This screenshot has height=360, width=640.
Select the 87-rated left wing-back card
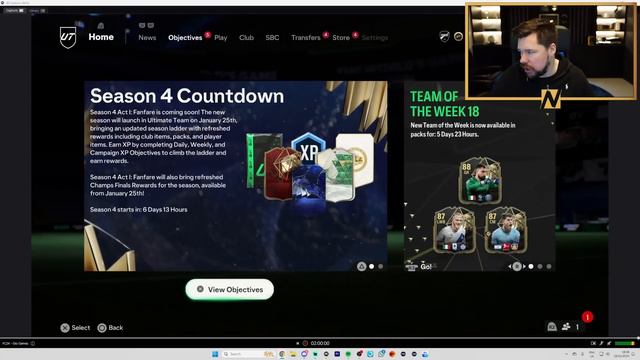454,230
